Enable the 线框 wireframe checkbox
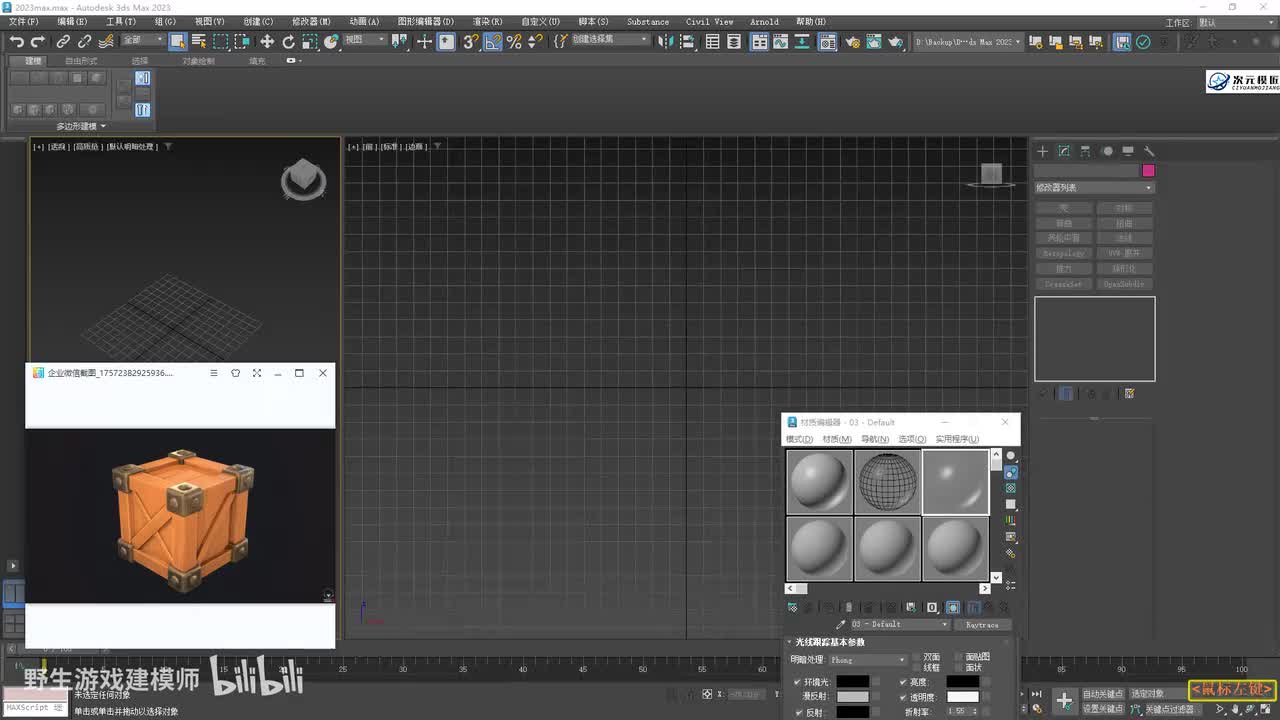Viewport: 1280px width, 720px height. pyautogui.click(x=917, y=668)
